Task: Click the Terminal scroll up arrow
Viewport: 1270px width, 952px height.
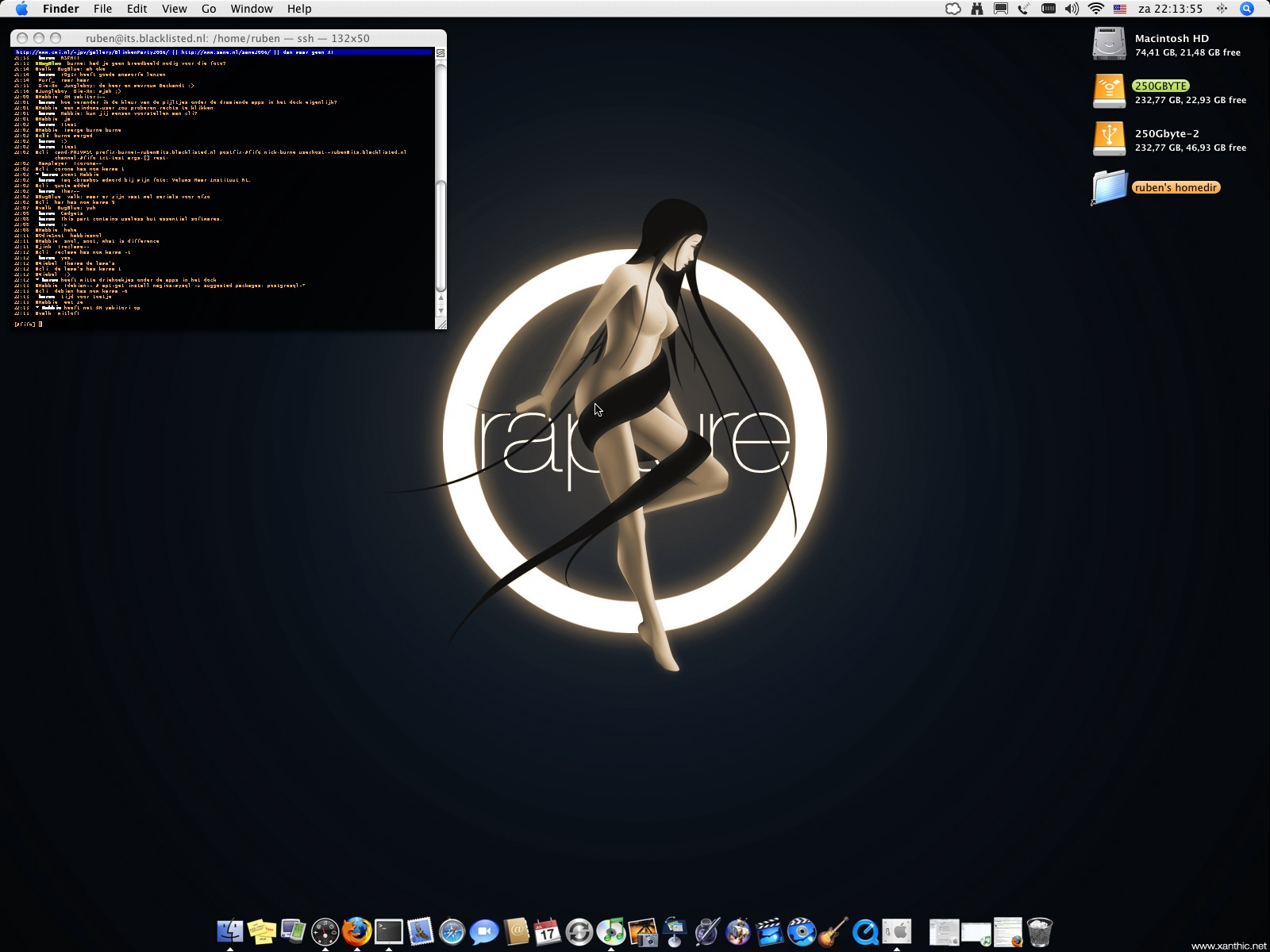Action: click(441, 300)
